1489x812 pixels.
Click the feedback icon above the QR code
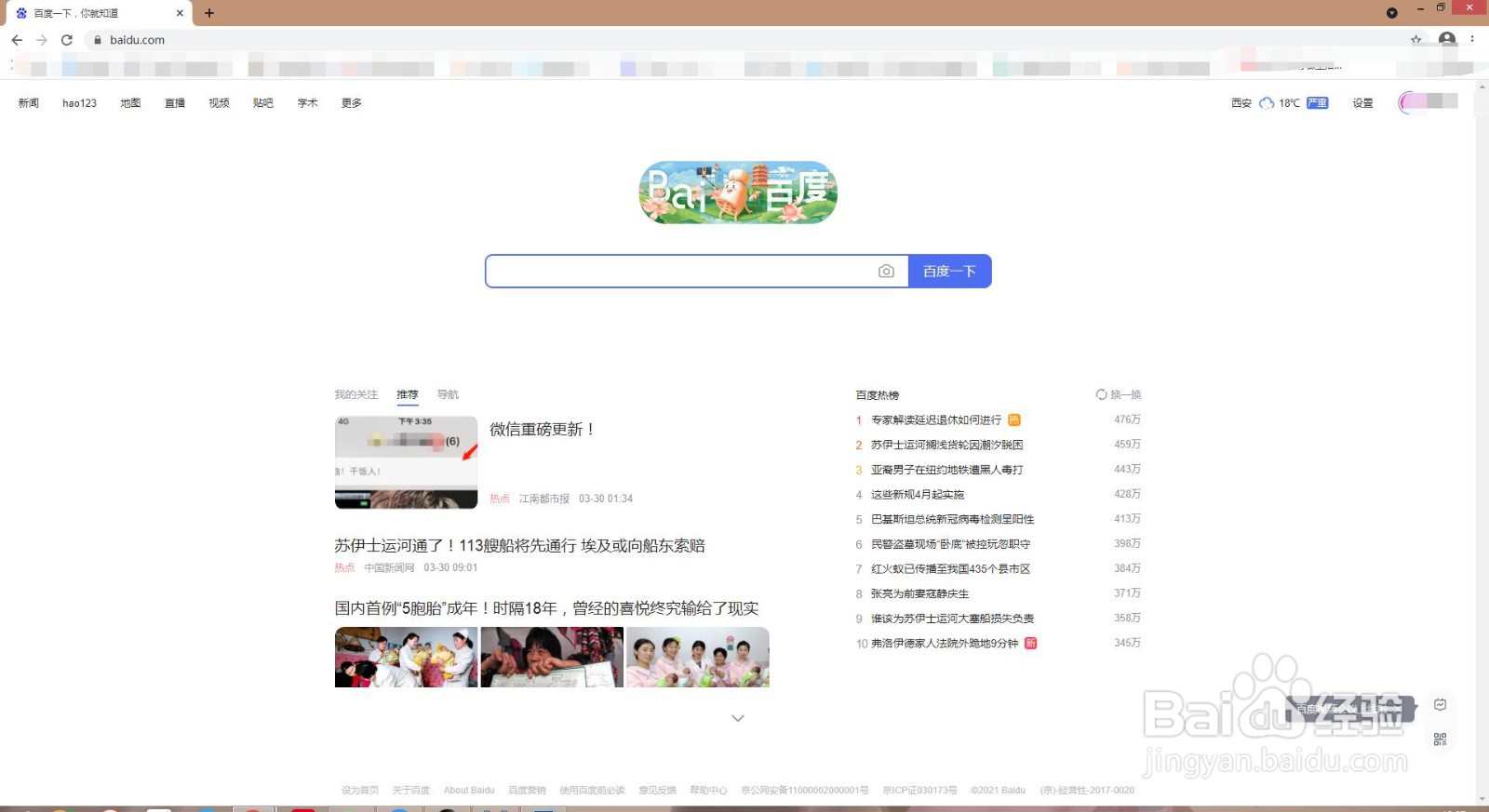(x=1441, y=704)
